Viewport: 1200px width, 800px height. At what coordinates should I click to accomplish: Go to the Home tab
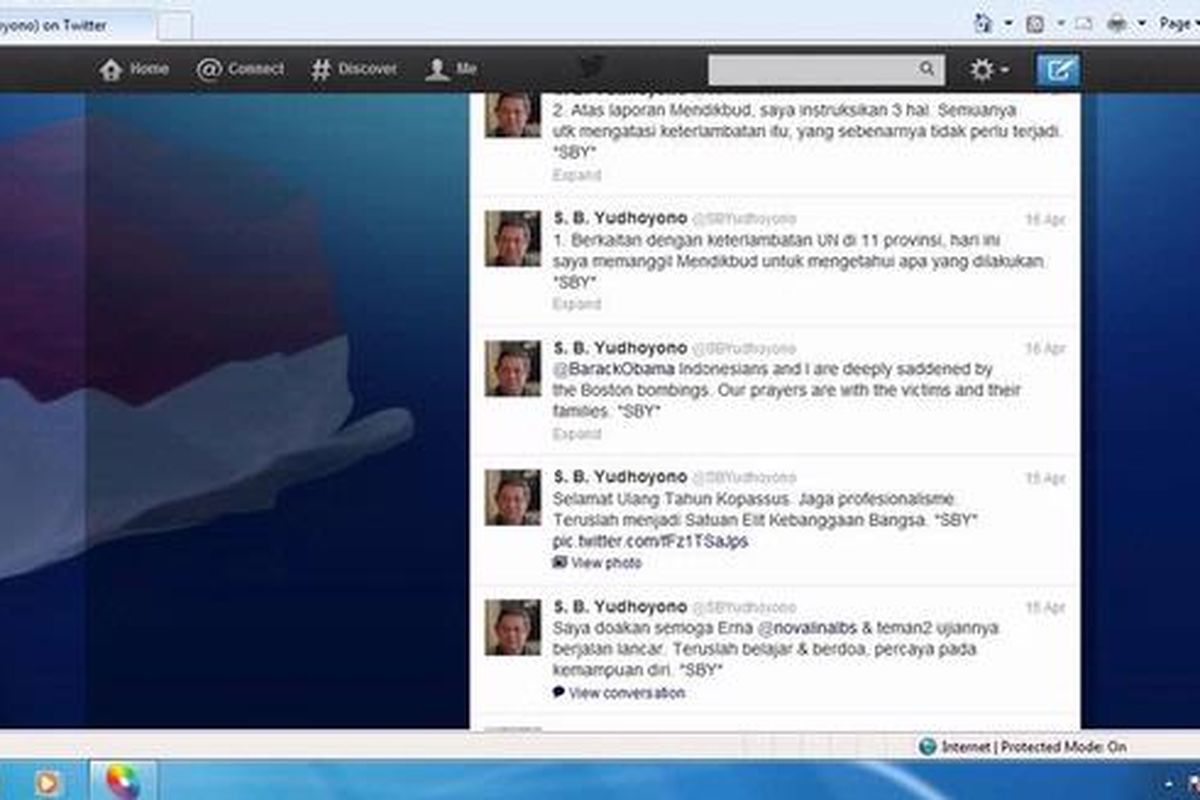(x=134, y=69)
